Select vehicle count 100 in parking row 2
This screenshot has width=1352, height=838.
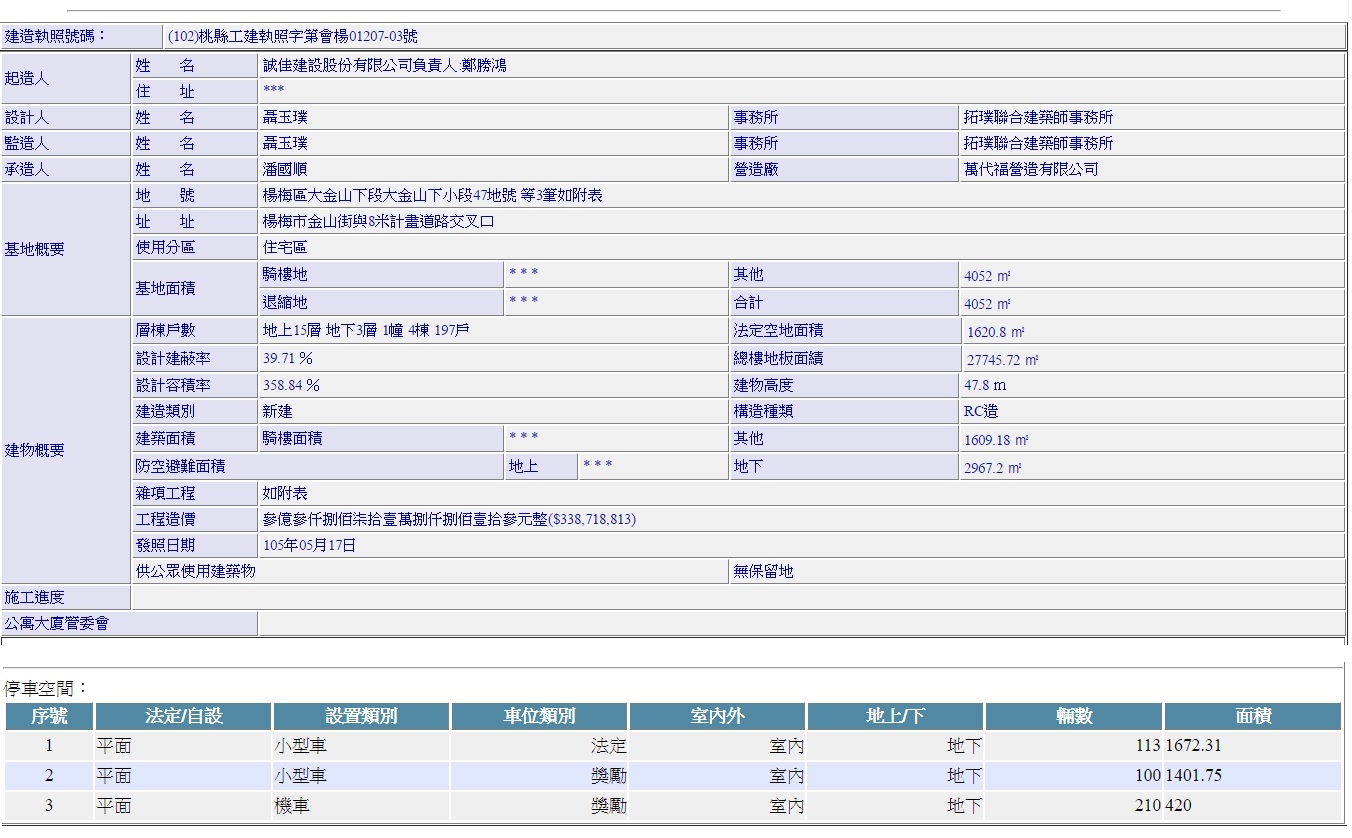coord(1148,776)
